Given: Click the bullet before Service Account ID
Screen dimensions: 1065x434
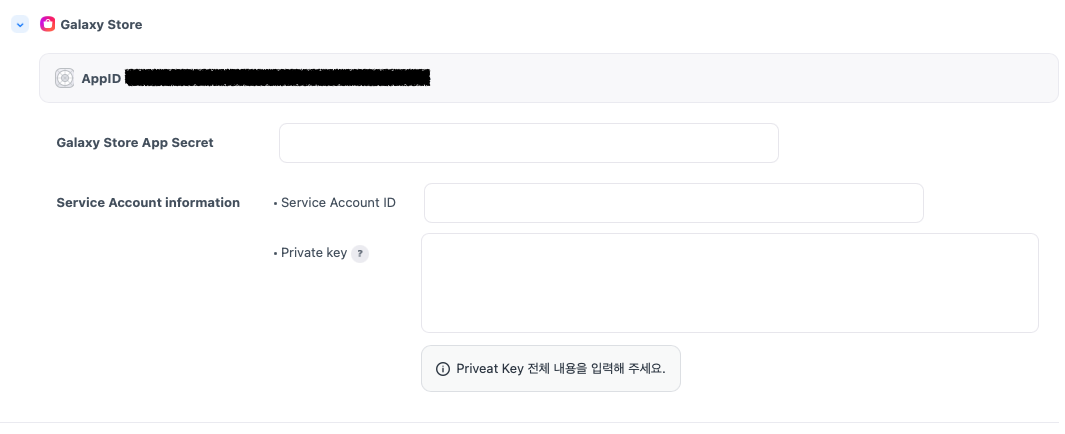Looking at the screenshot, I should tap(275, 203).
